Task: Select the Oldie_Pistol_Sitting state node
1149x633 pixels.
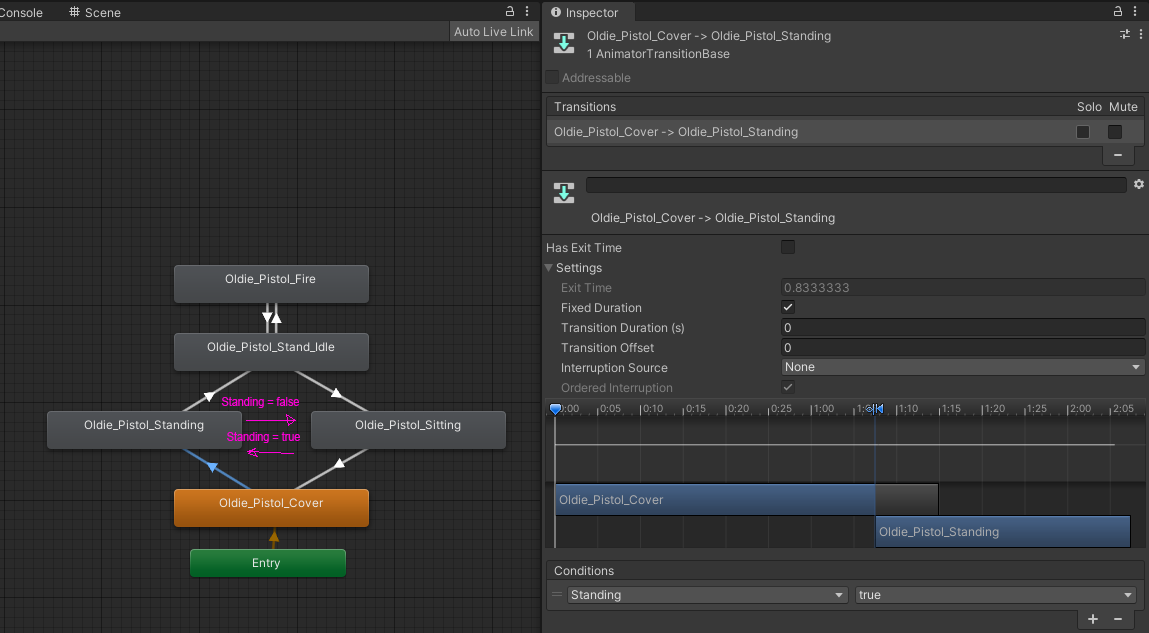Action: click(x=407, y=425)
